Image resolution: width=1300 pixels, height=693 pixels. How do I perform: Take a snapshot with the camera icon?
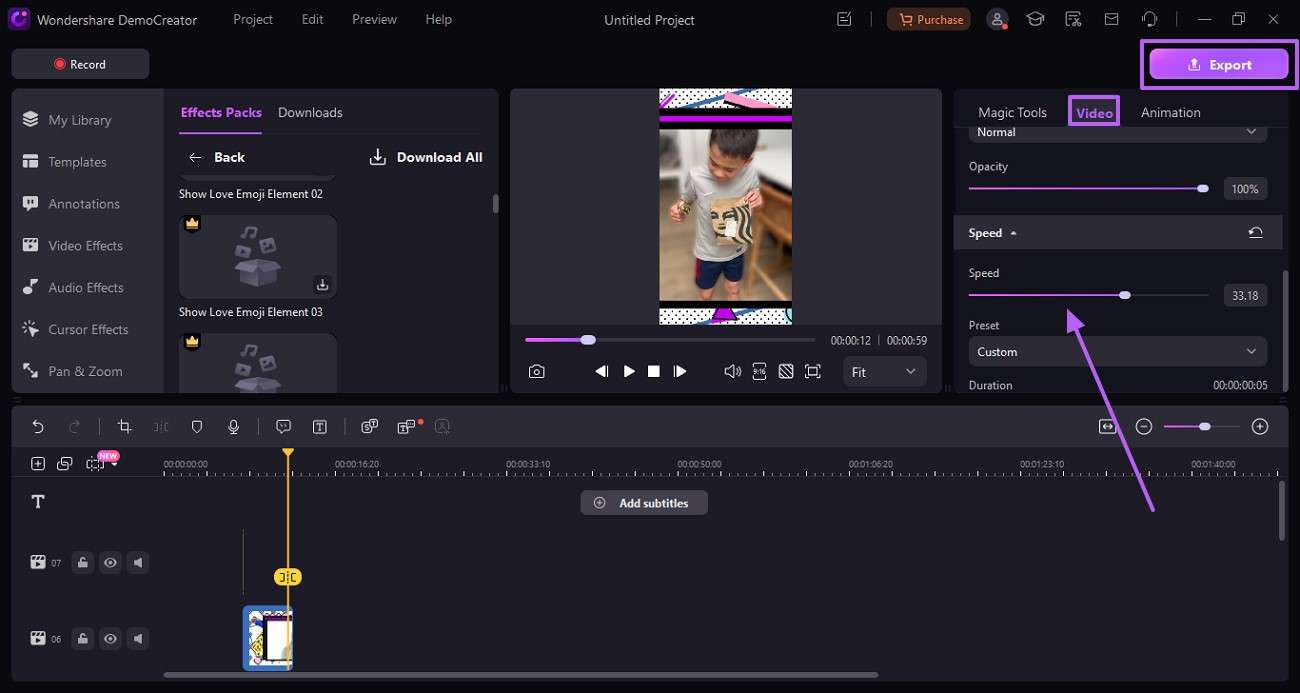pyautogui.click(x=537, y=371)
